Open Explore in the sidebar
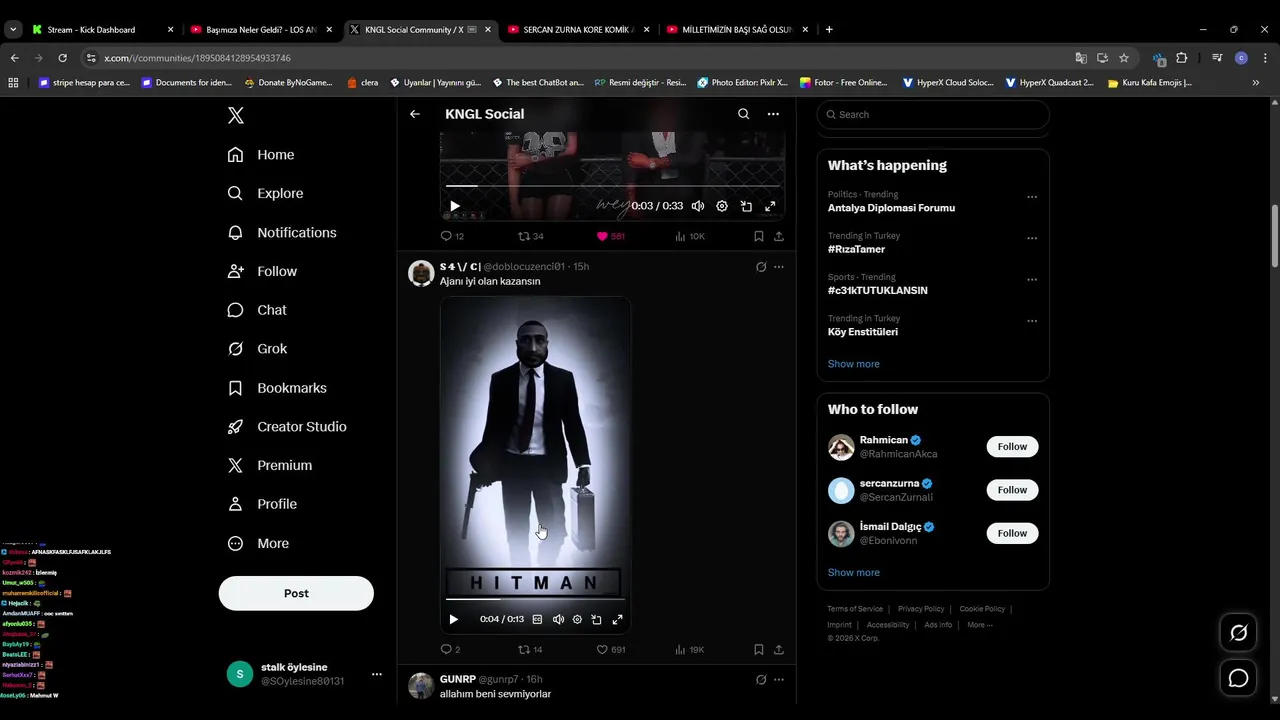The height and width of the screenshot is (720, 1280). [265, 194]
